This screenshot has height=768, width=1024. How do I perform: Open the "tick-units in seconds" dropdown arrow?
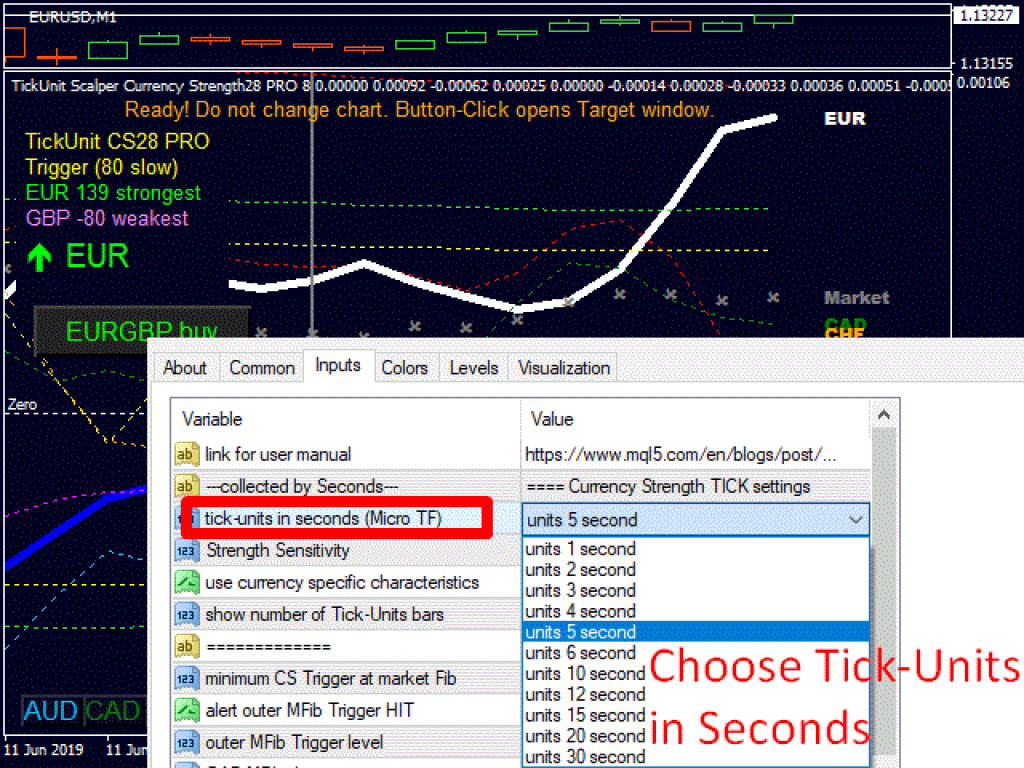pos(855,520)
